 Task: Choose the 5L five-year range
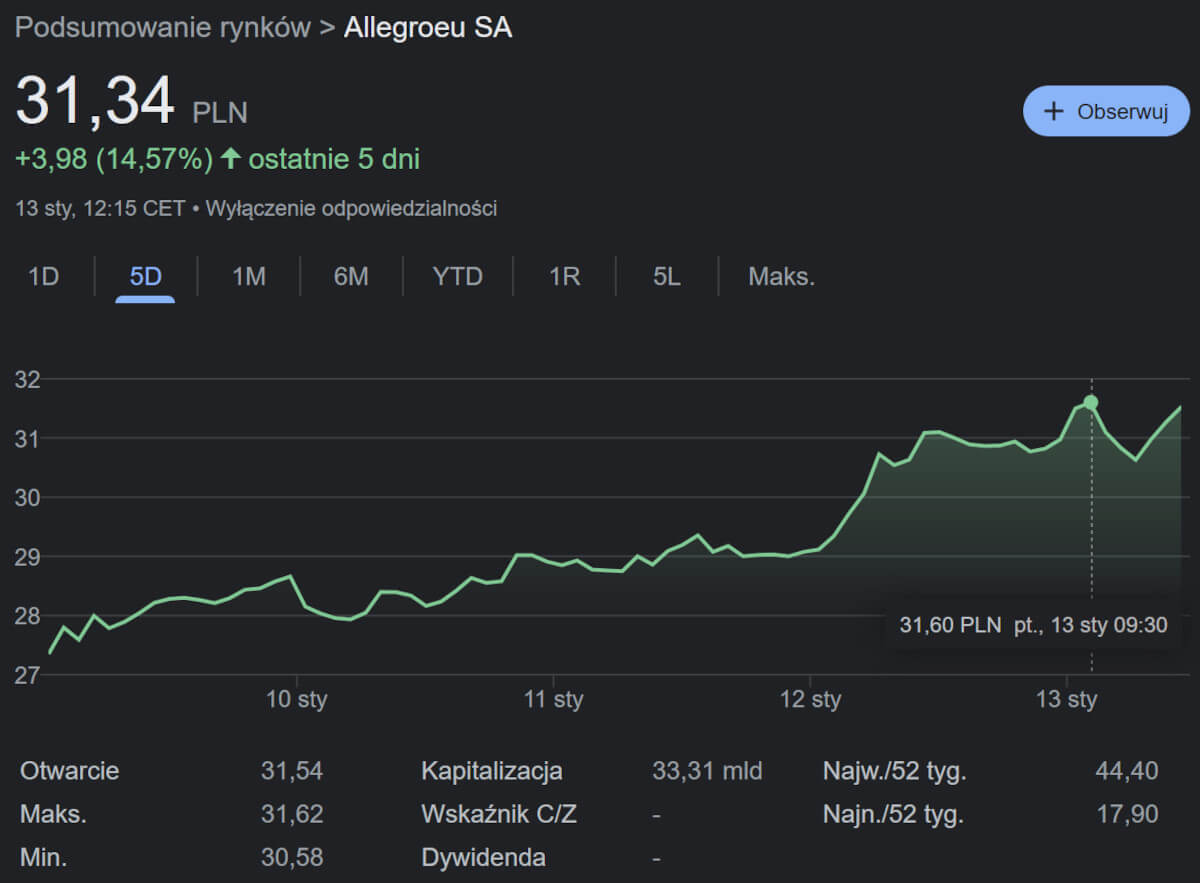click(x=666, y=276)
